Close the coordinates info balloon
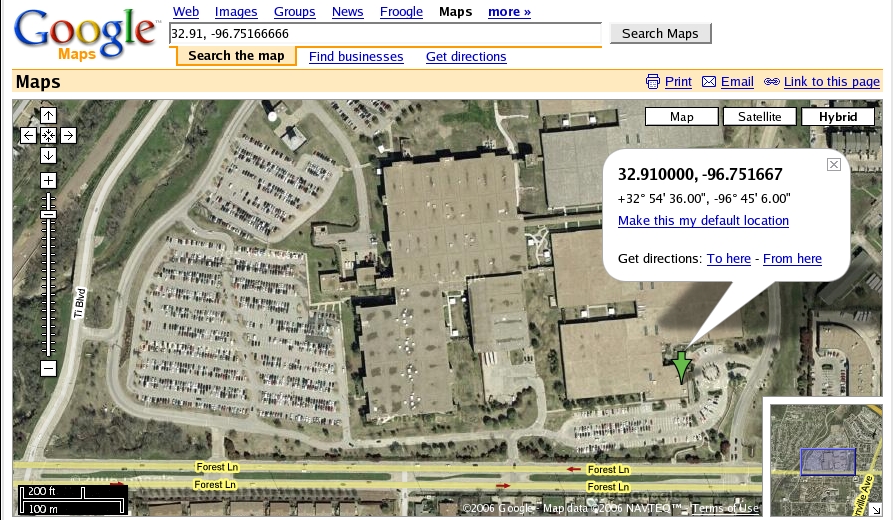 click(x=833, y=165)
